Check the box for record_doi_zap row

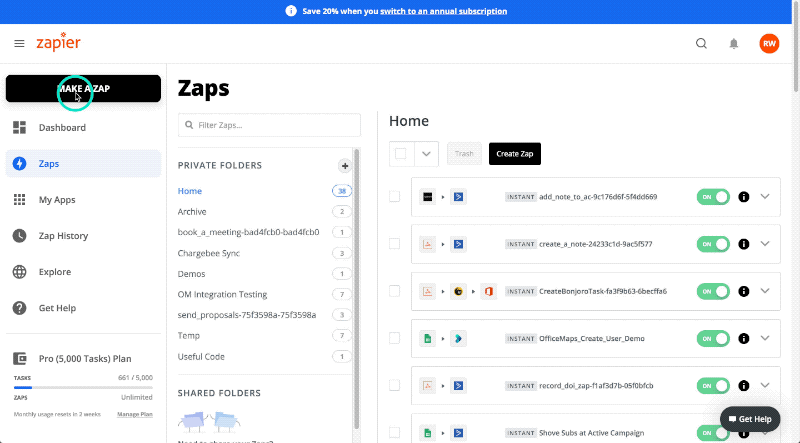[x=394, y=385]
